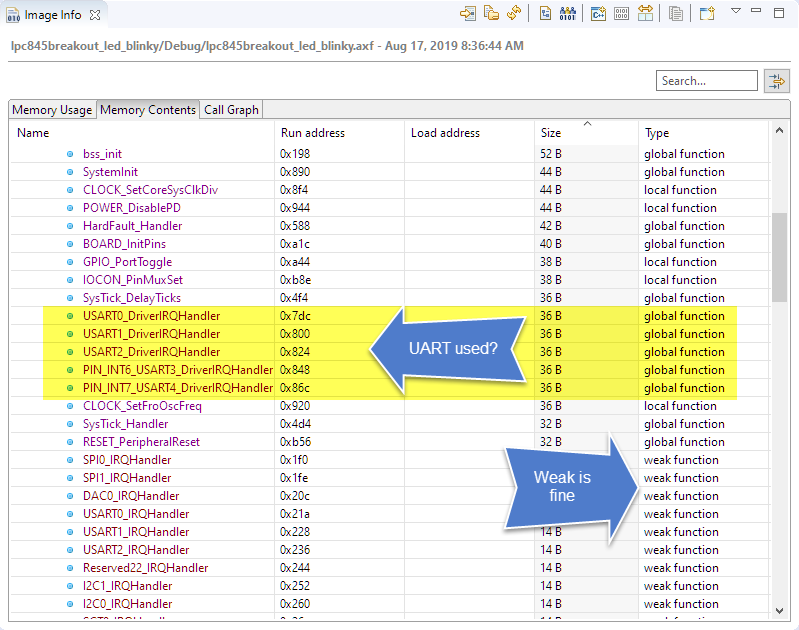Click the binary 0101 group icon
799x630 pixels.
coord(567,13)
